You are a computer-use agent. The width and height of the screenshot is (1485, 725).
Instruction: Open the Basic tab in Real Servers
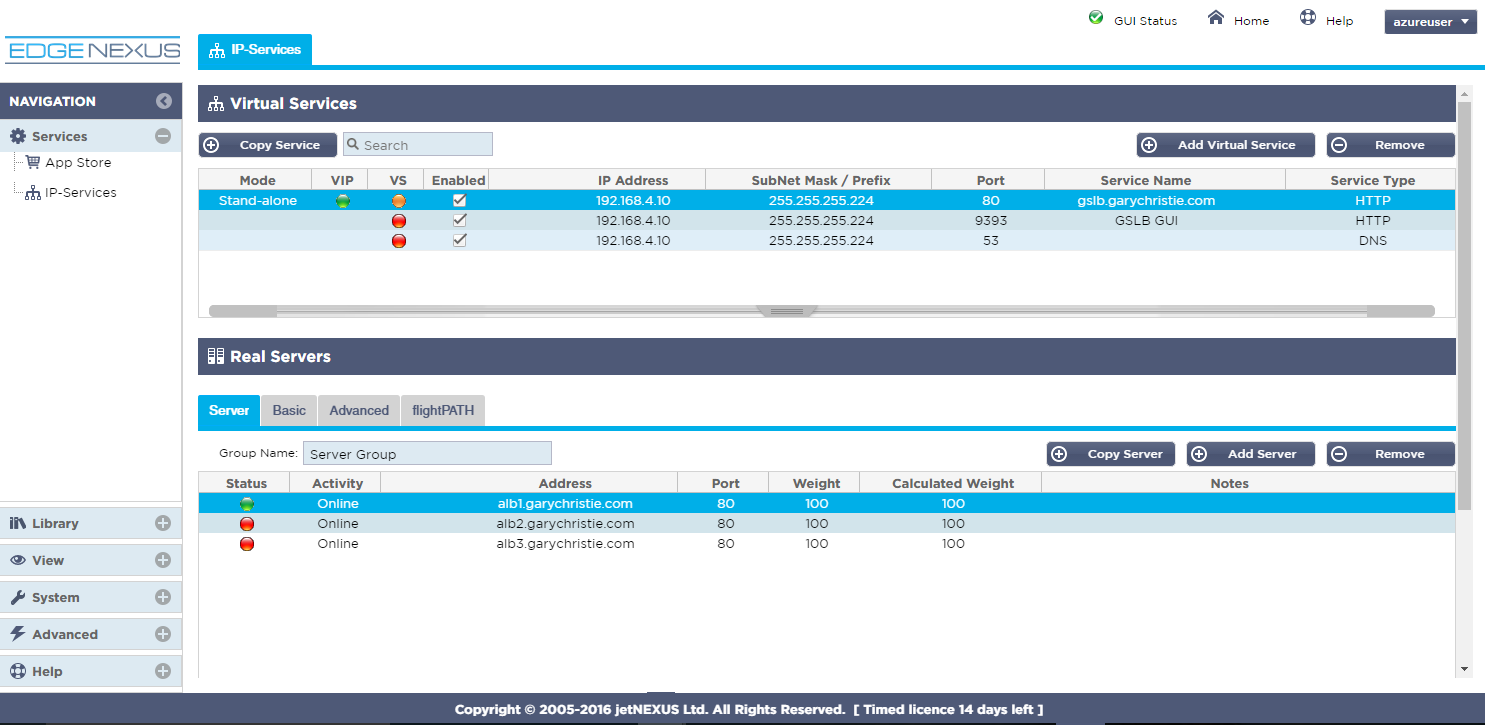click(288, 410)
